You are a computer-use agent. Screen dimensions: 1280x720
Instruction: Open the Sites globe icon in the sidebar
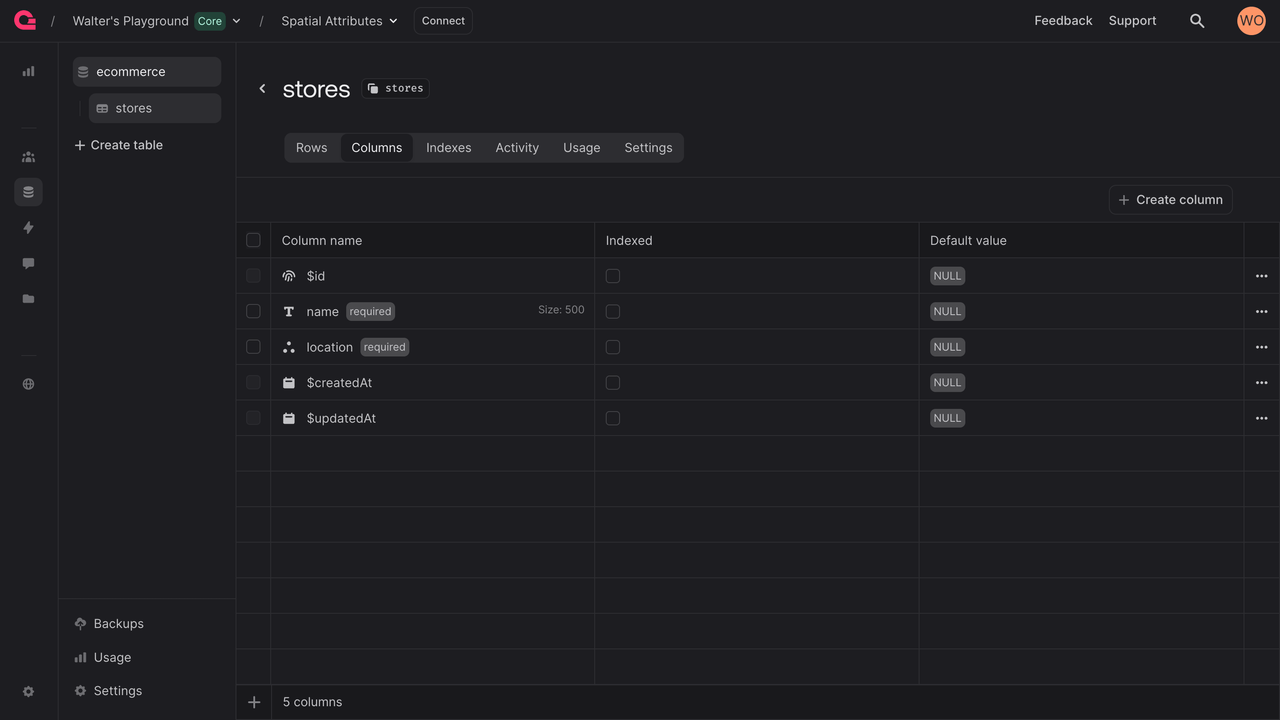pyautogui.click(x=28, y=383)
